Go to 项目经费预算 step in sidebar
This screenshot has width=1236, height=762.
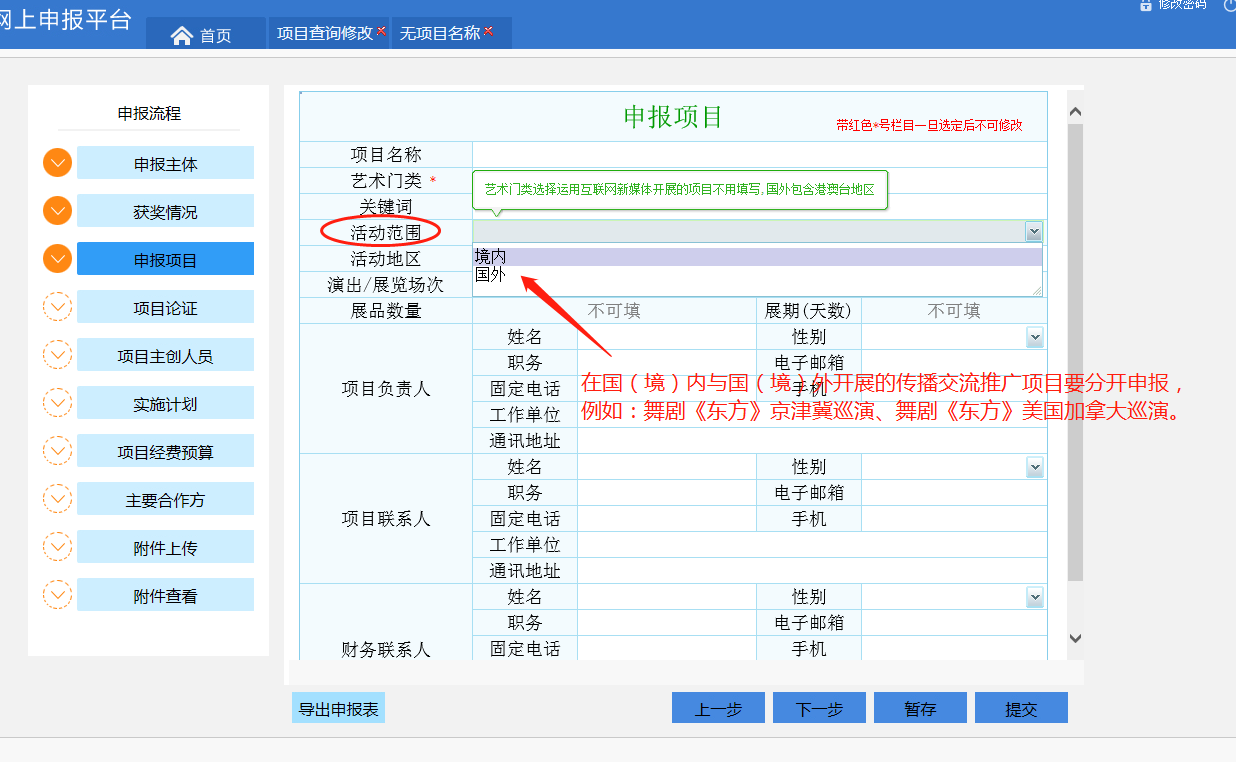(165, 452)
